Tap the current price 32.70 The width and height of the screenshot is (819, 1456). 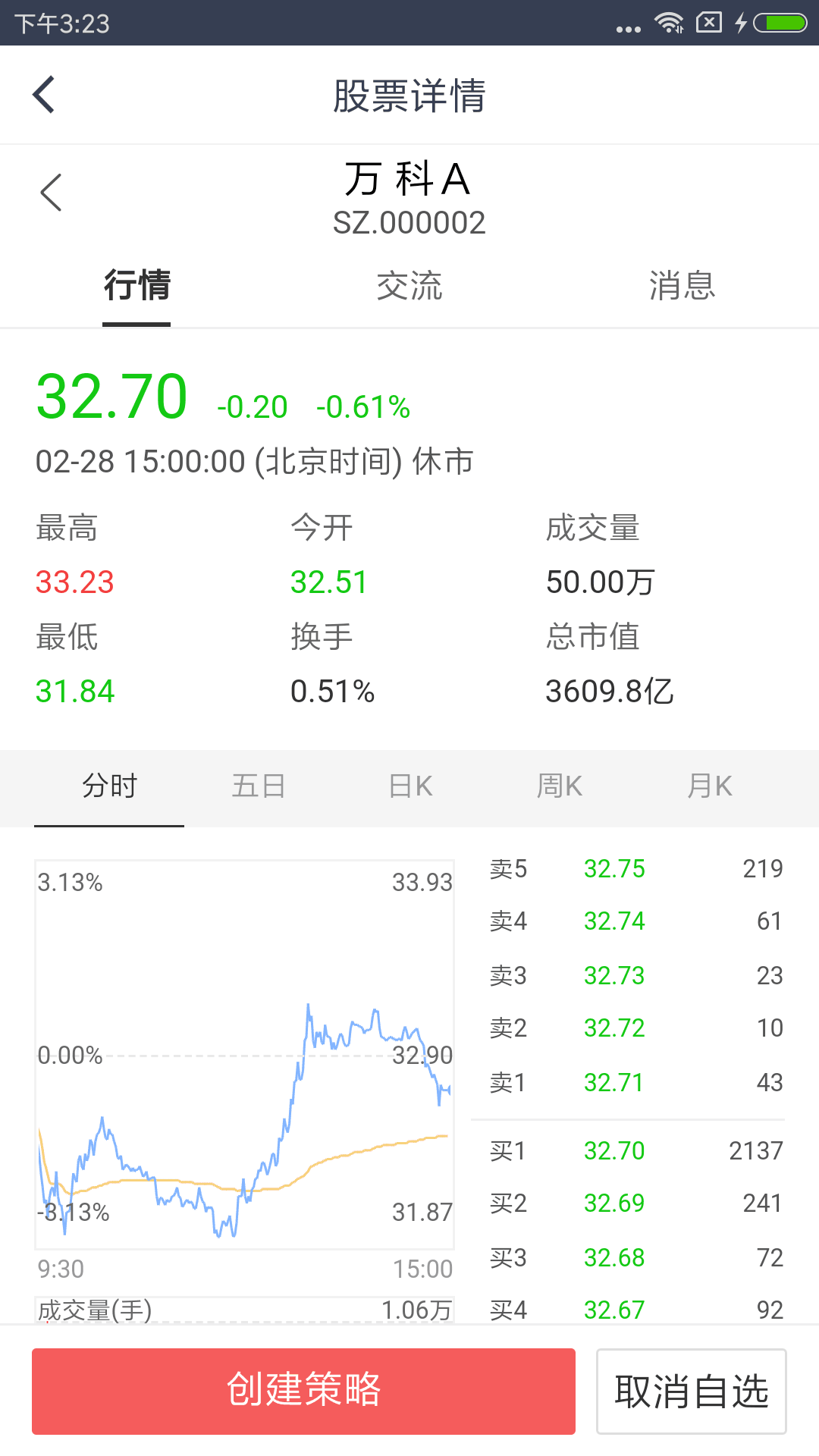pyautogui.click(x=111, y=397)
